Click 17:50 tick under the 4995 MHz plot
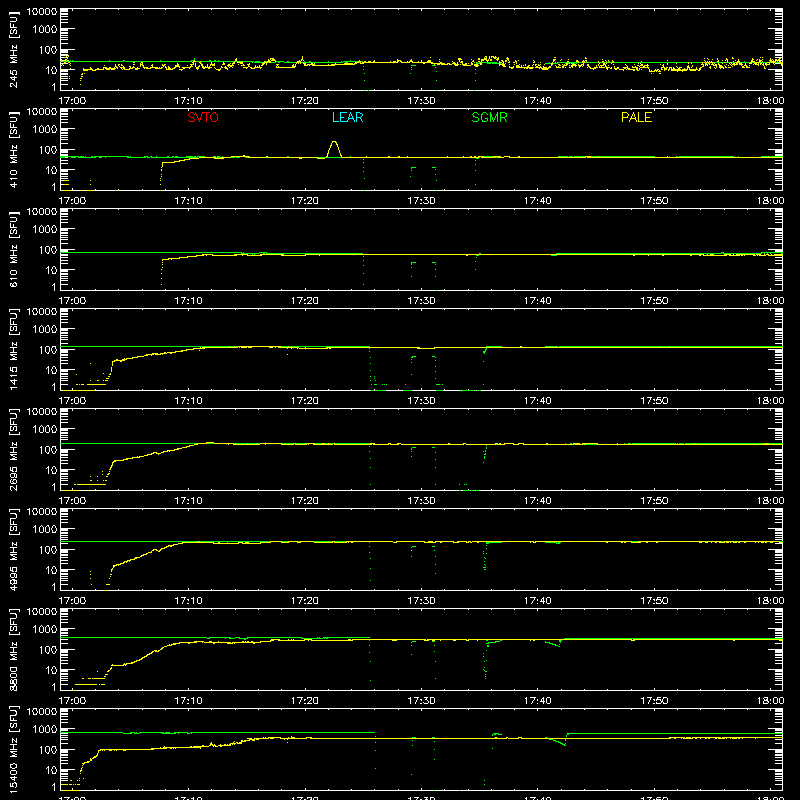 pyautogui.click(x=654, y=601)
